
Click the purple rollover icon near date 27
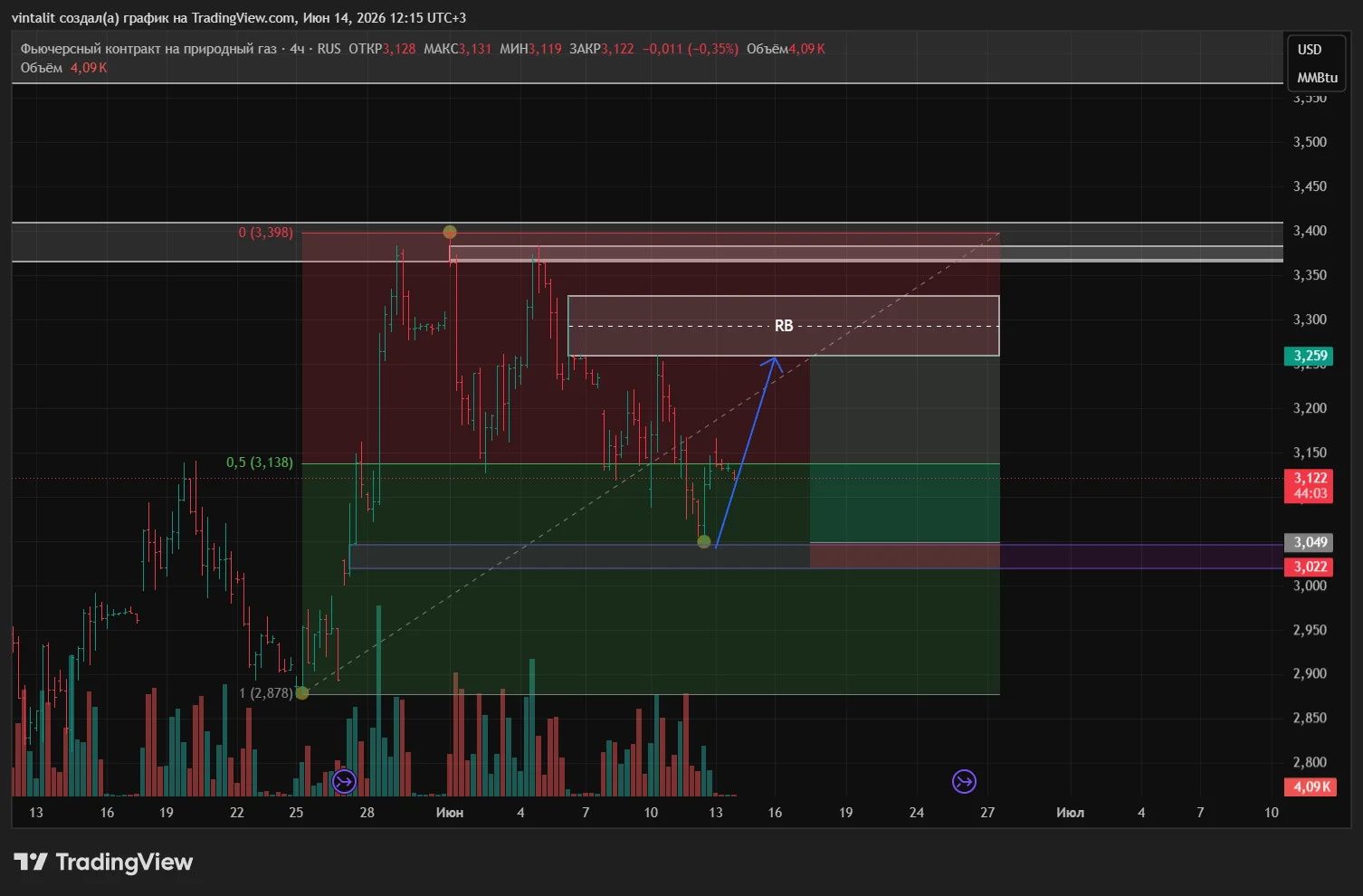click(x=964, y=781)
